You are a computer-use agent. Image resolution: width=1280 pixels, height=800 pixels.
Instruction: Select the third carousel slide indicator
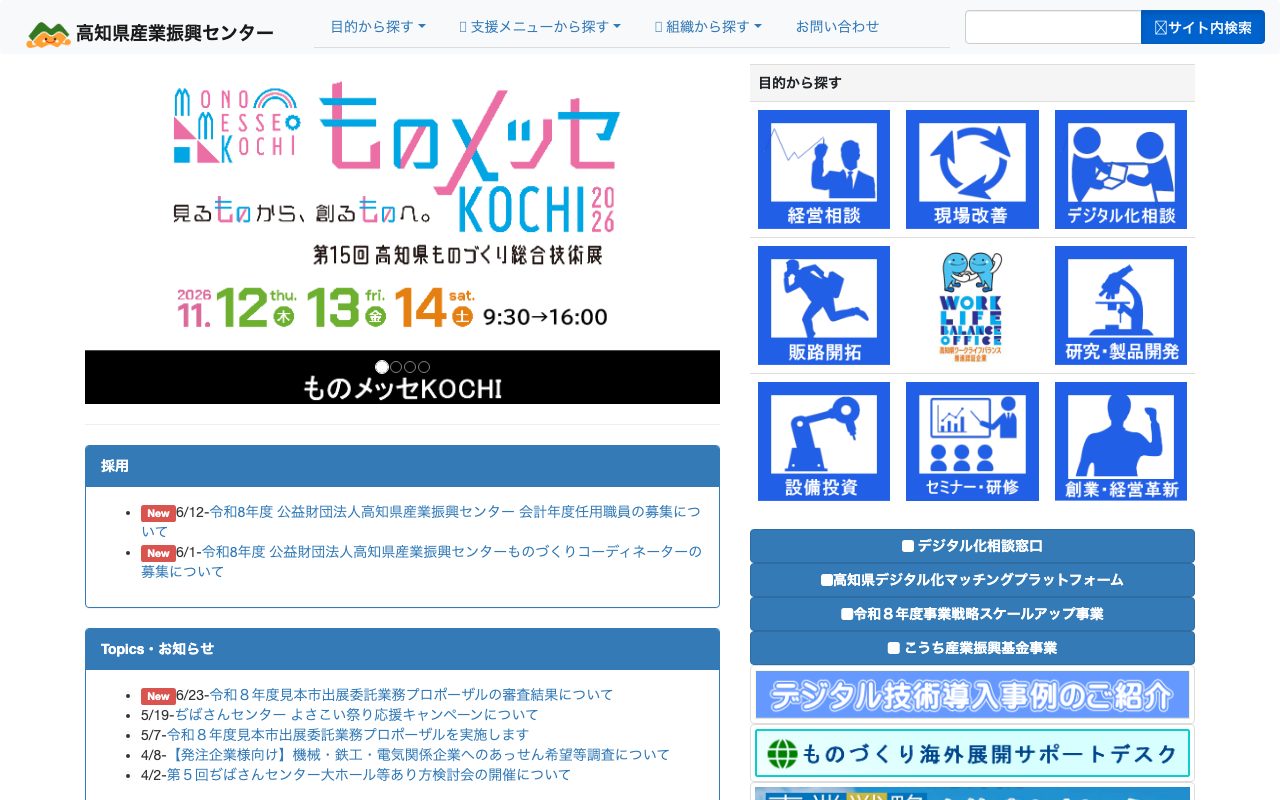click(410, 367)
